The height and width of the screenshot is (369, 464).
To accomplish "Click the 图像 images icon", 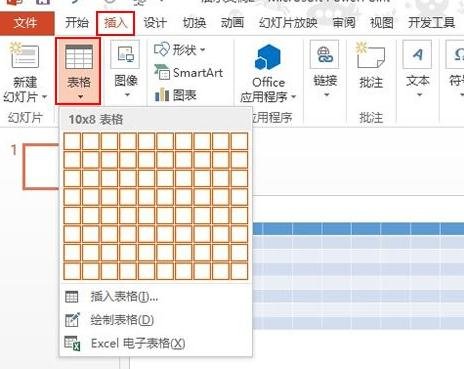I will 125,55.
